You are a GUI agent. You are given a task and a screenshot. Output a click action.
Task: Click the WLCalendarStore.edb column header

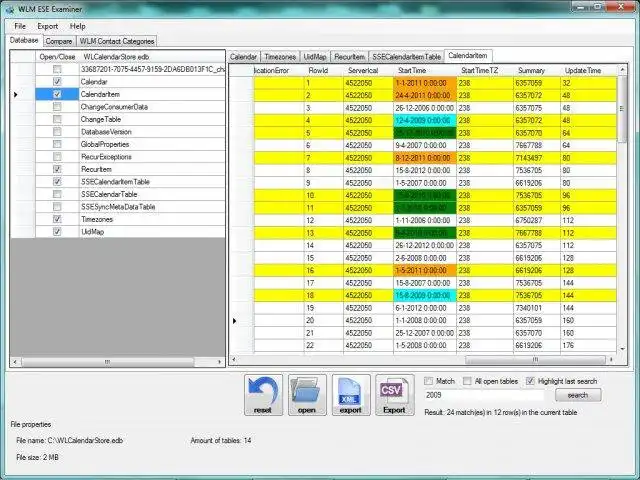click(152, 57)
